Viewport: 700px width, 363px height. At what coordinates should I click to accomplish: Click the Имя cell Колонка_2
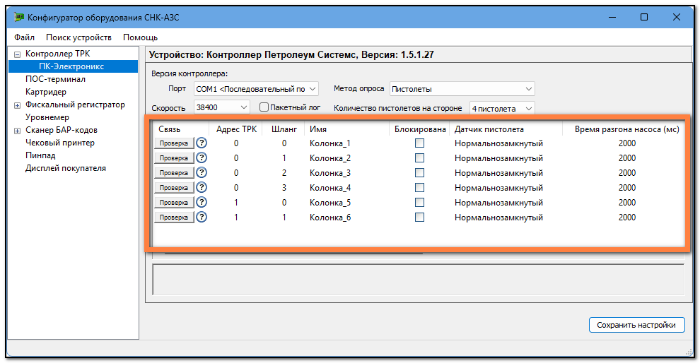(330, 158)
